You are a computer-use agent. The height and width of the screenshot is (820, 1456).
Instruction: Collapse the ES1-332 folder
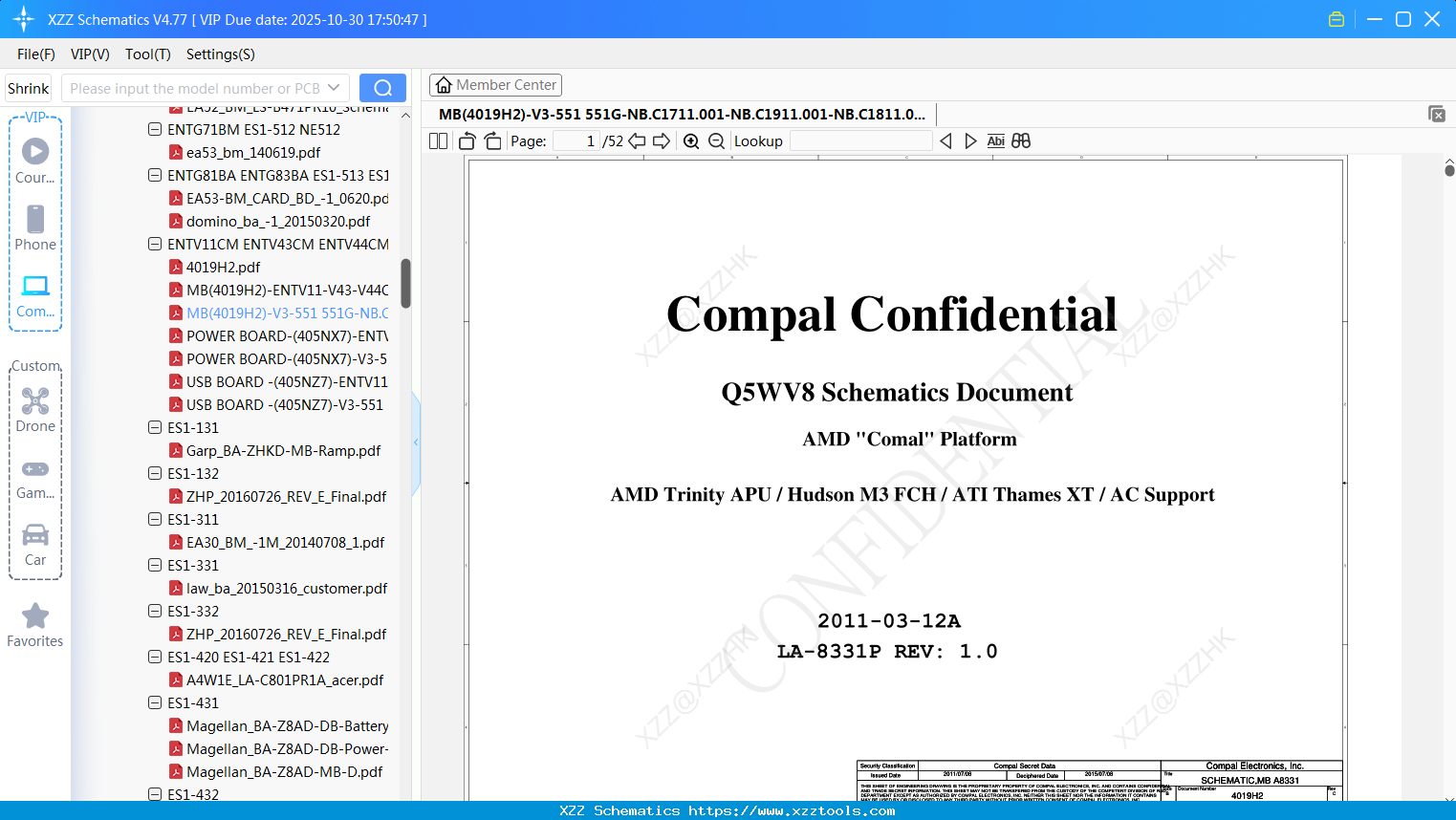click(155, 611)
